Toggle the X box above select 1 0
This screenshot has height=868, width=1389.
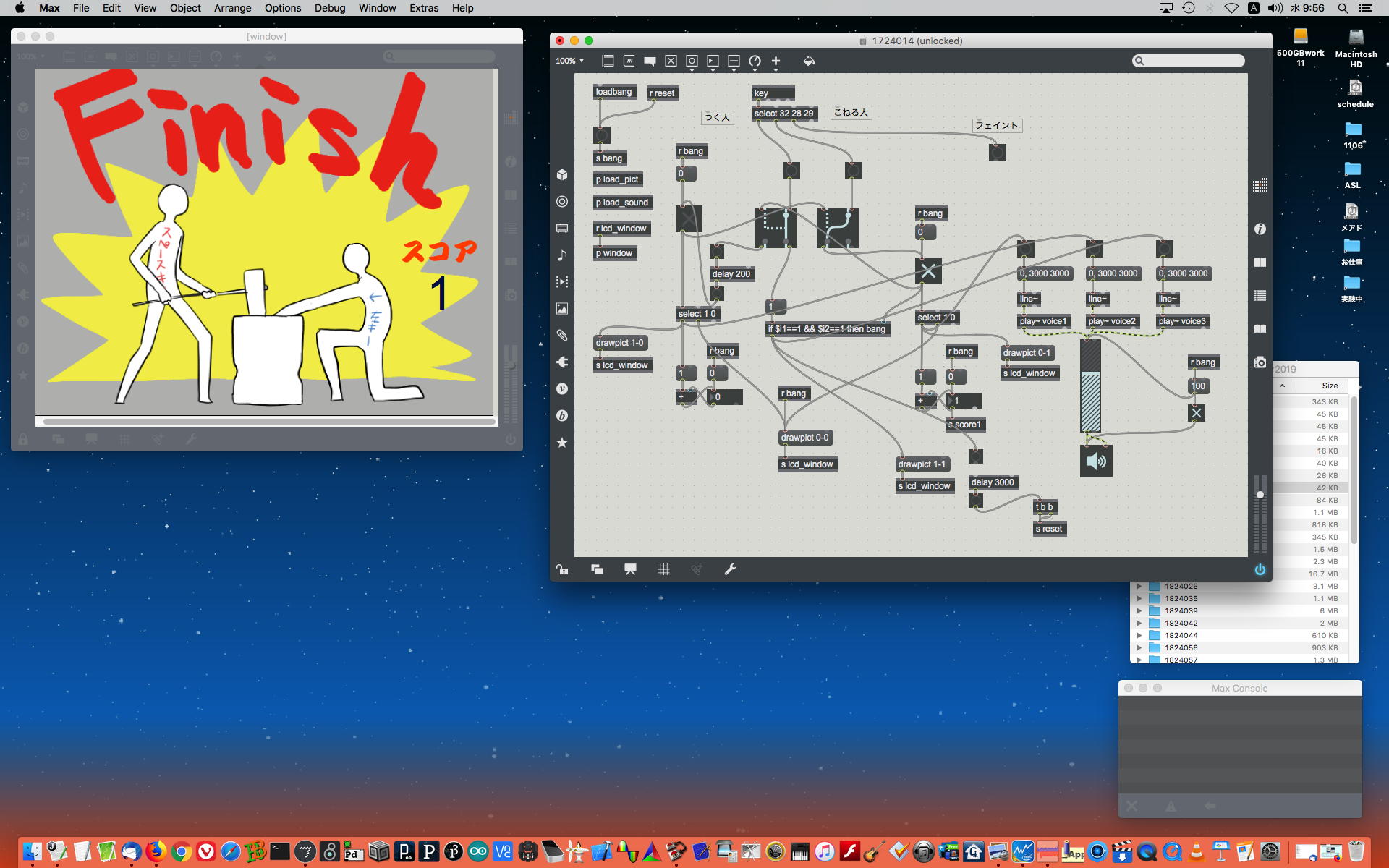pyautogui.click(x=928, y=271)
